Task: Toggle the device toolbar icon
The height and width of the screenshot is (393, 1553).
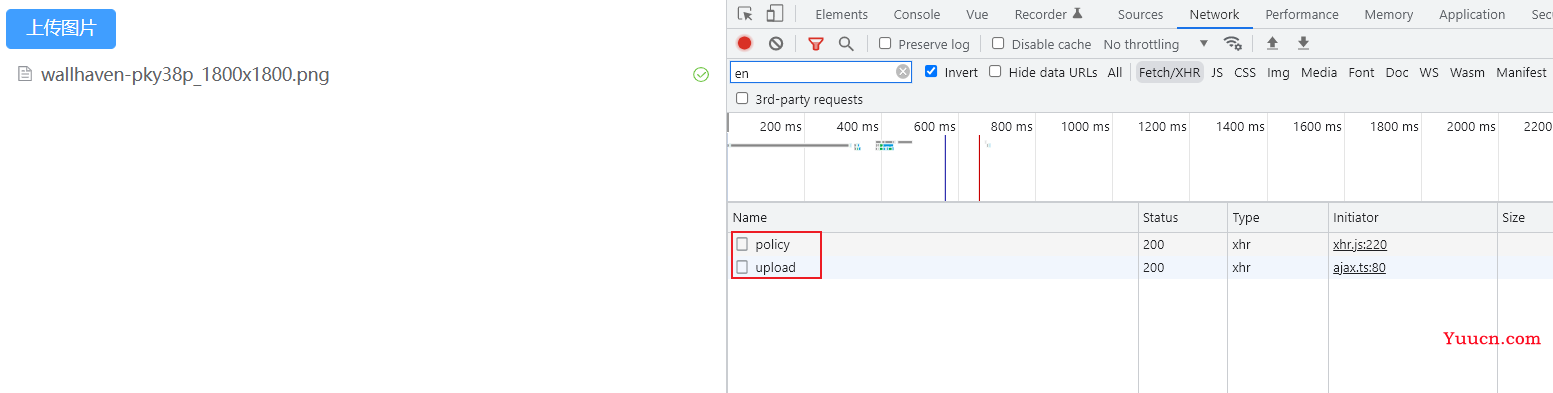Action: (775, 14)
